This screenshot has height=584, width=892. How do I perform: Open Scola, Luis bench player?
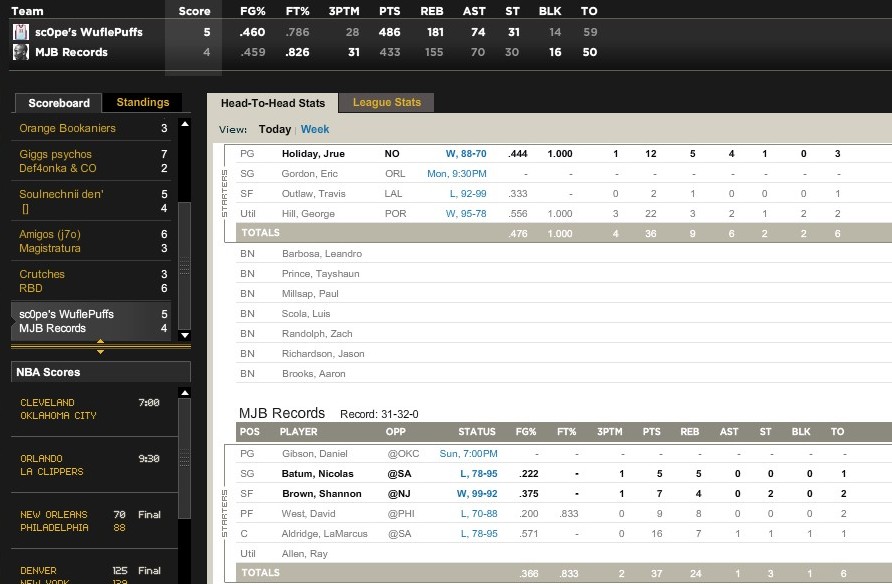coord(306,313)
